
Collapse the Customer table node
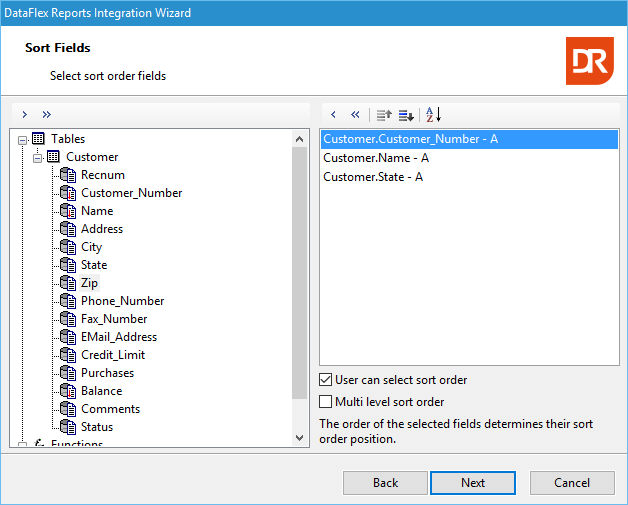[x=38, y=158]
